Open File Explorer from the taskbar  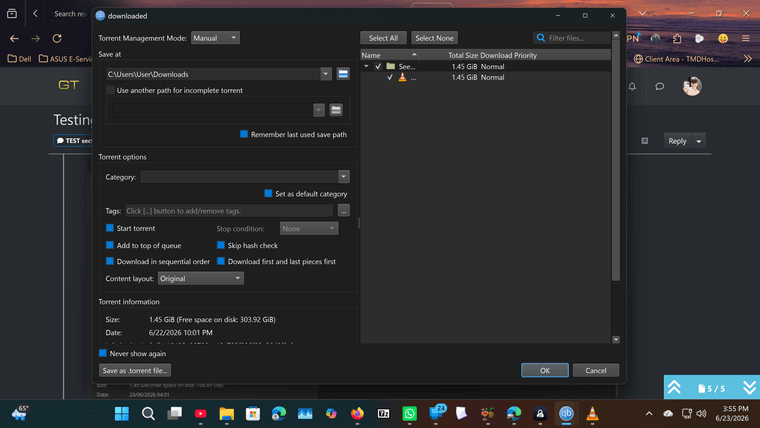(226, 413)
